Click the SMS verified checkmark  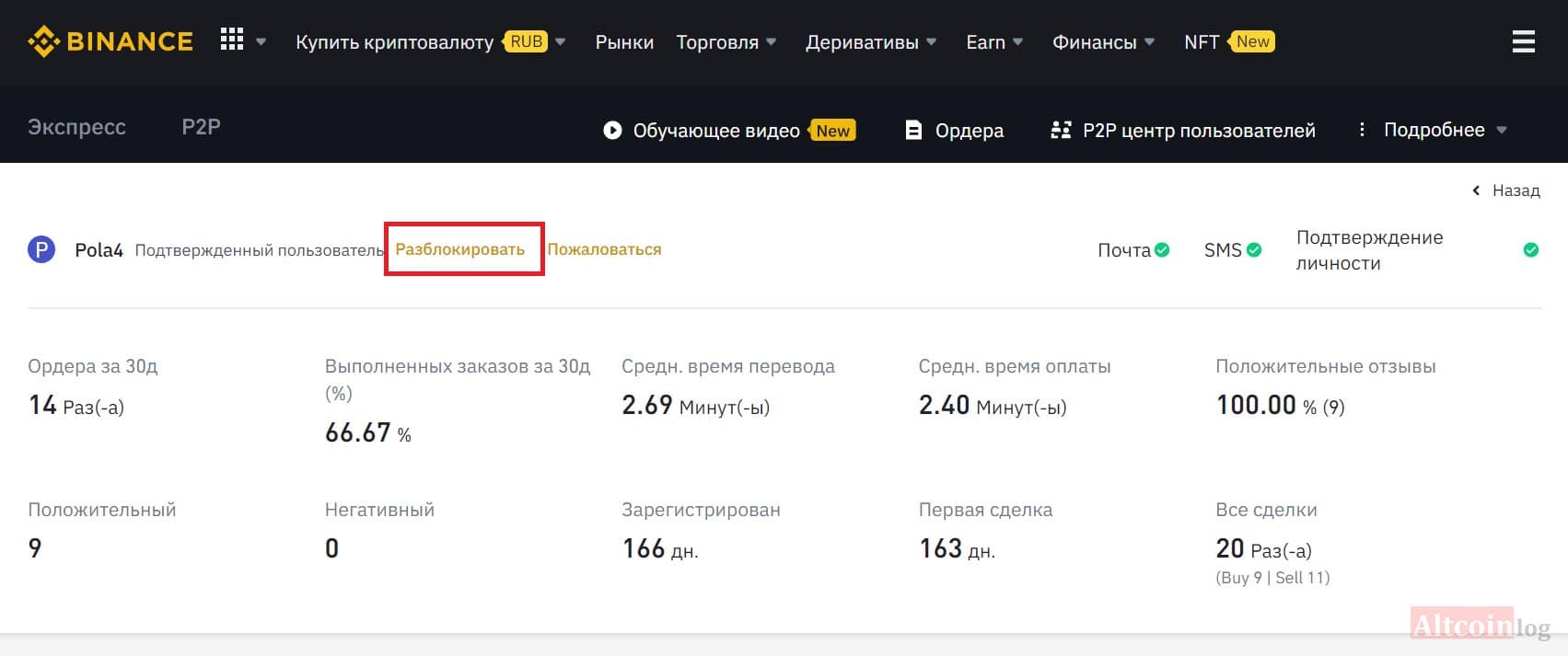pos(1254,249)
